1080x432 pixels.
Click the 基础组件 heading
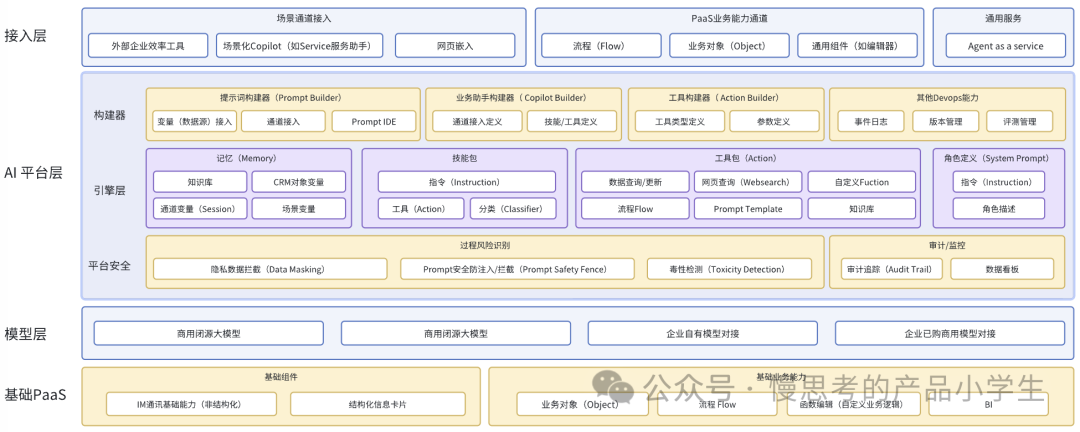click(280, 378)
